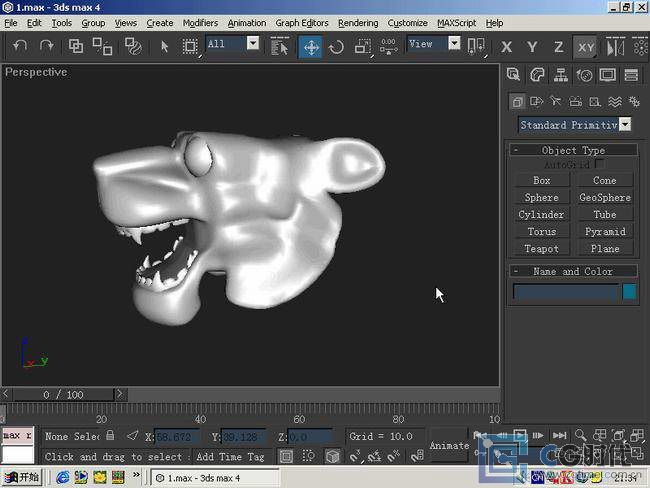Open the Motion command panel tab
The width and height of the screenshot is (650, 488).
pos(585,75)
